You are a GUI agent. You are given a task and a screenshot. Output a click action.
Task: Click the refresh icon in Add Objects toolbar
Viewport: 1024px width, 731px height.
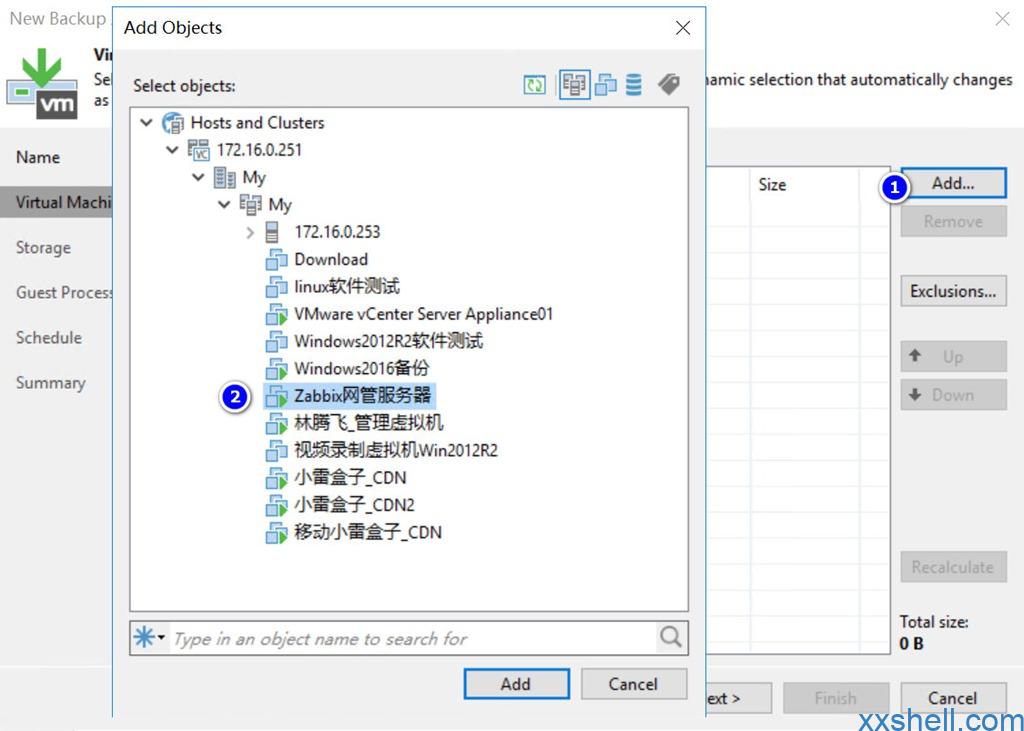click(534, 84)
